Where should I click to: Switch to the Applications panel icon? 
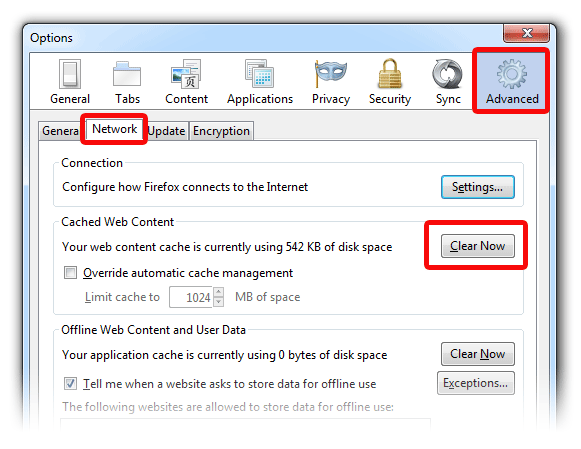259,74
